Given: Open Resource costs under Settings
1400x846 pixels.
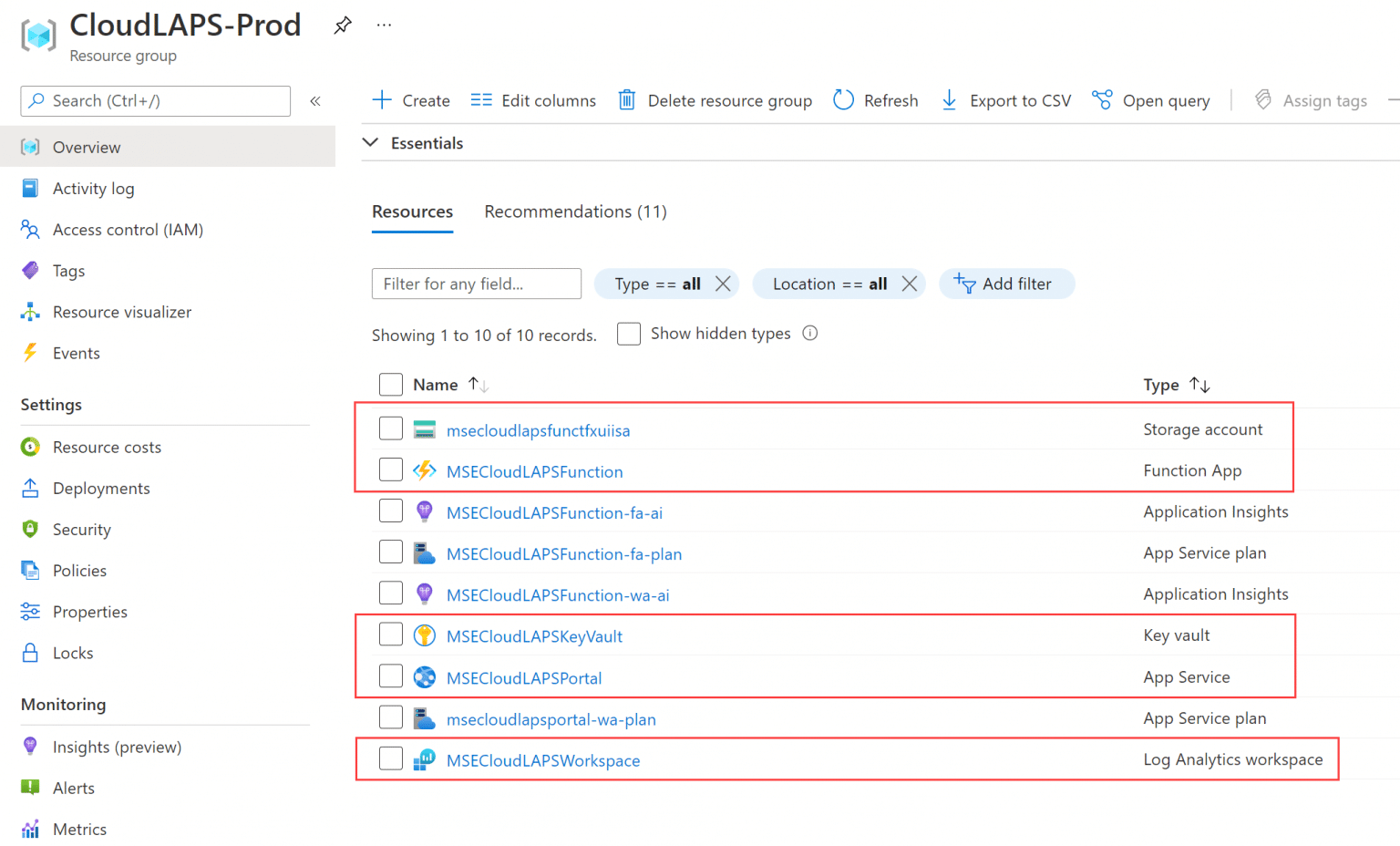Looking at the screenshot, I should click(107, 447).
